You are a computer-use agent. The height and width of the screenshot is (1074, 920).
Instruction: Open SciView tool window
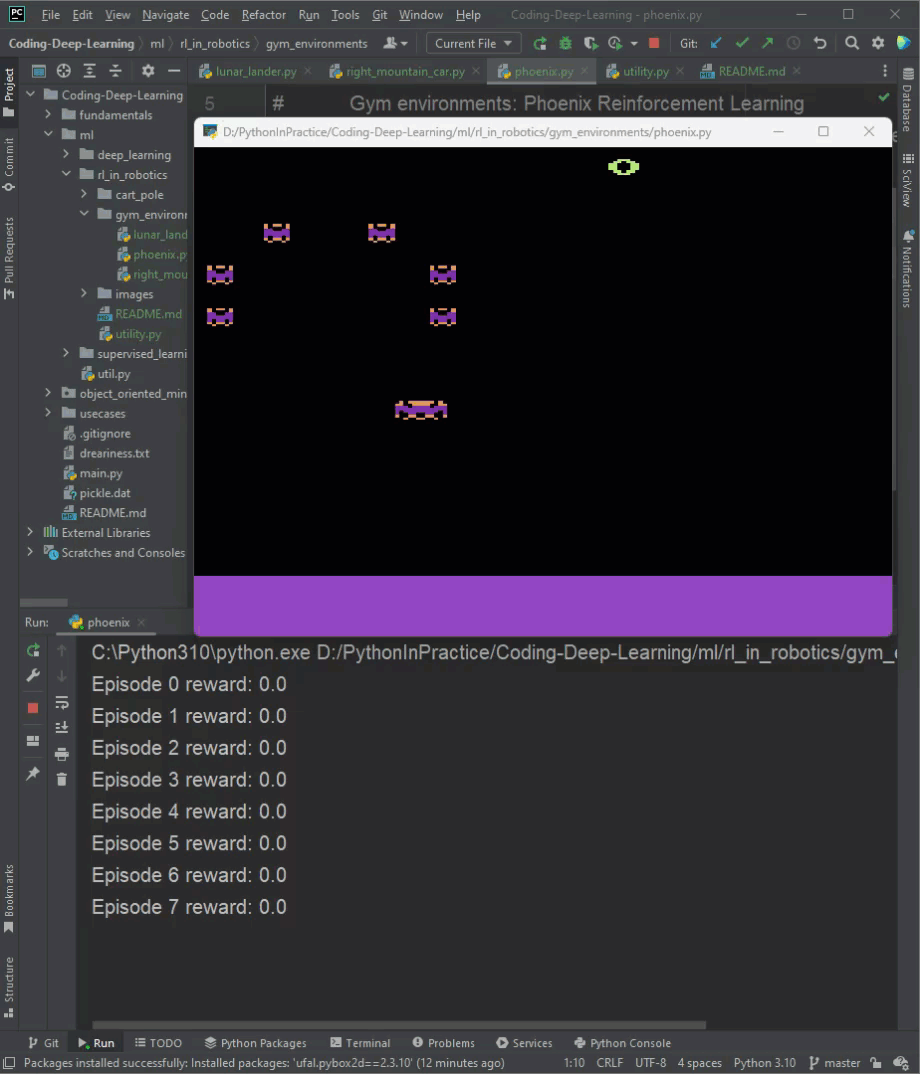coord(908,179)
